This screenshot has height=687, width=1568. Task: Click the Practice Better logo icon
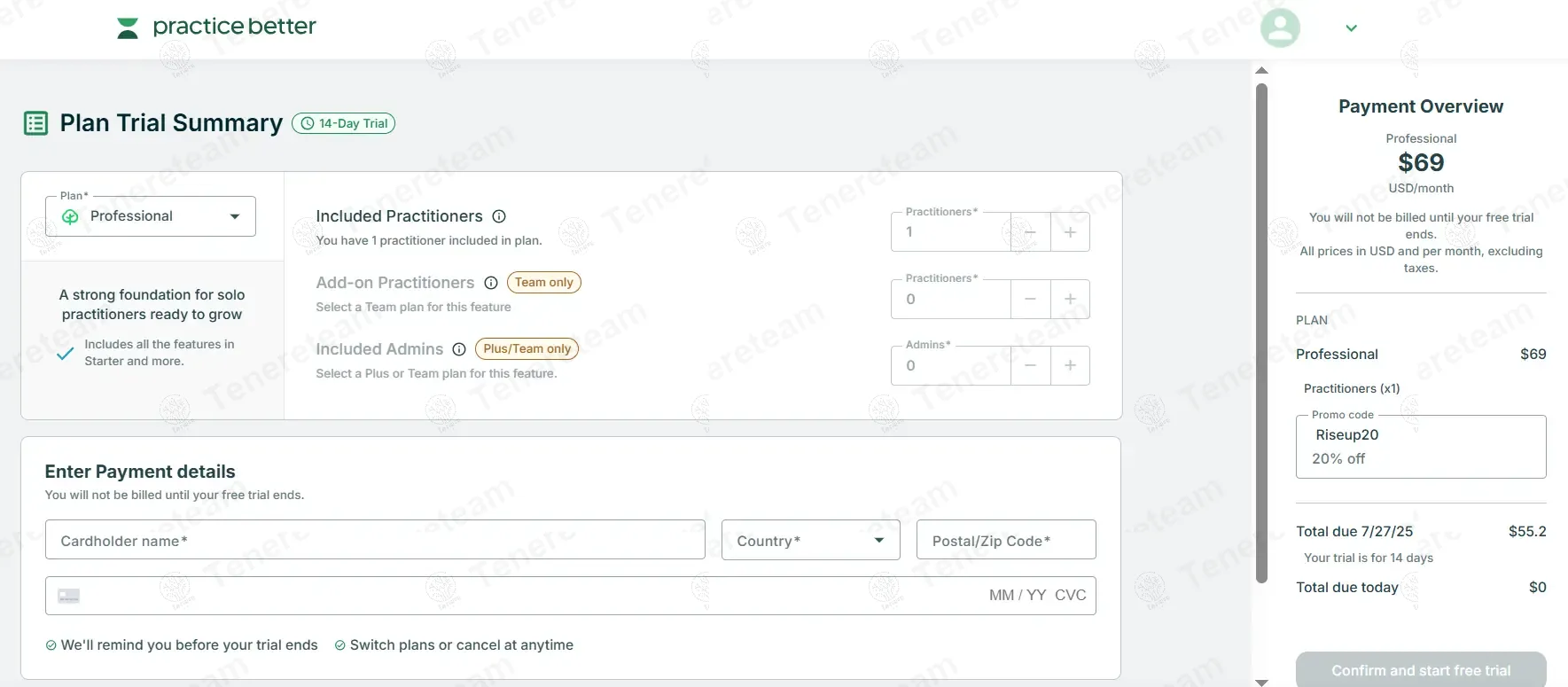click(x=128, y=28)
